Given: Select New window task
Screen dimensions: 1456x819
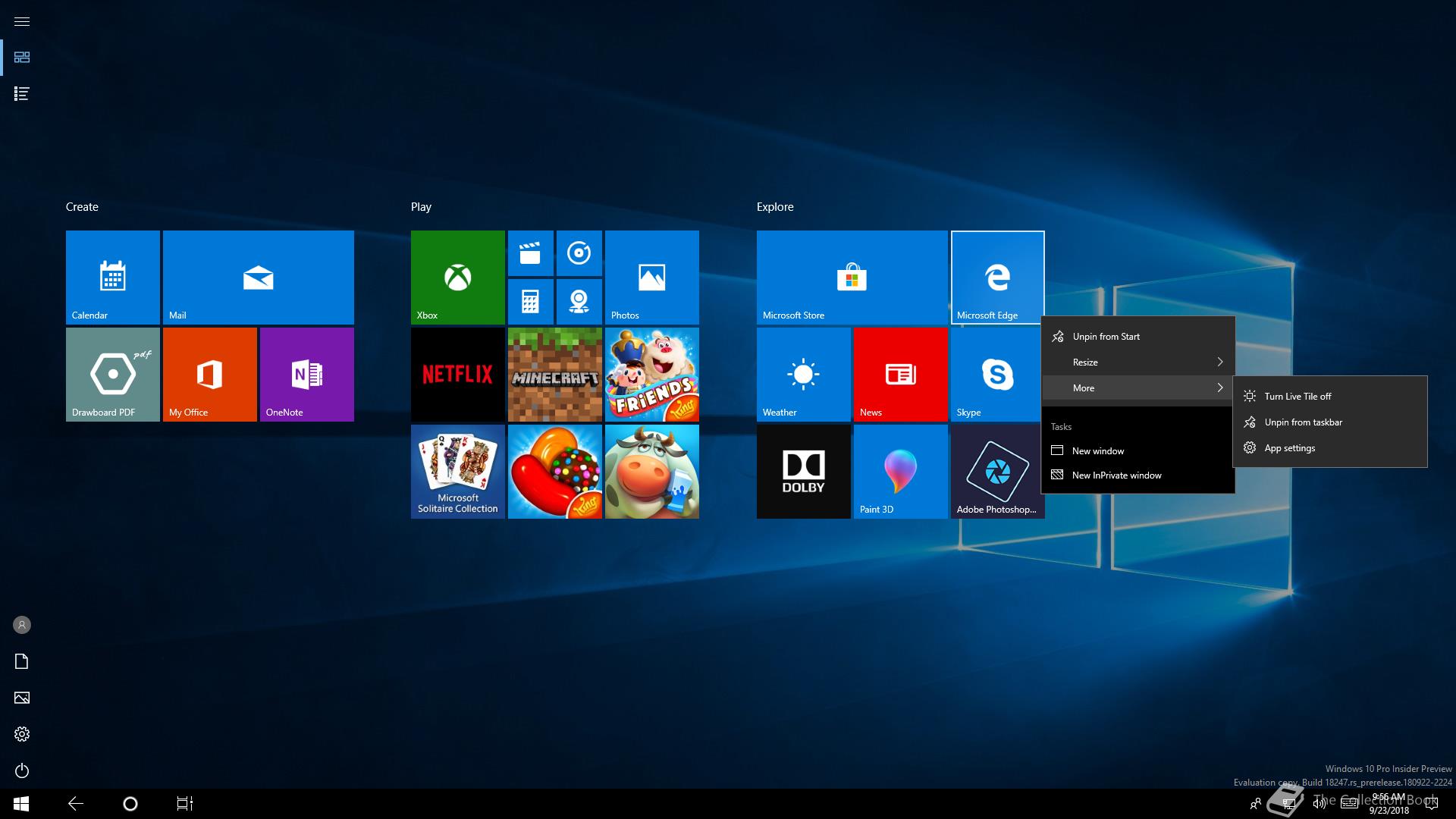Looking at the screenshot, I should point(1138,451).
